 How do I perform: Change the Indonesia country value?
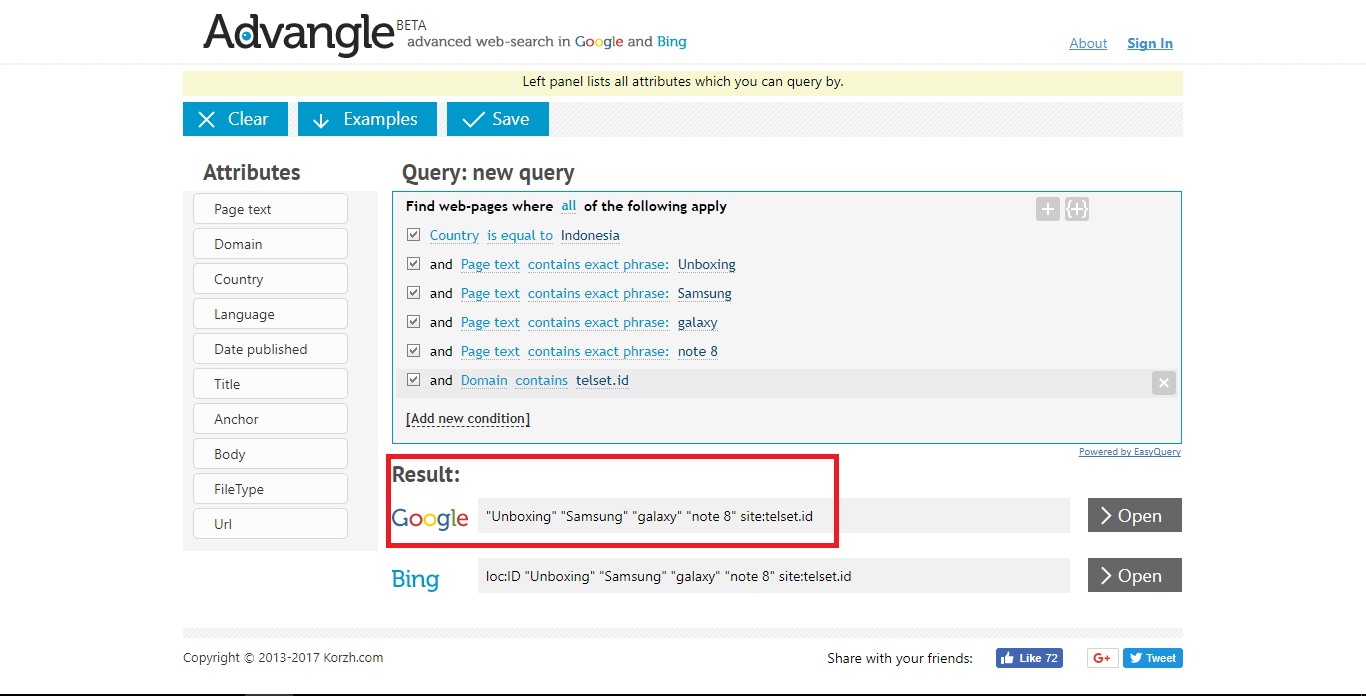click(590, 236)
